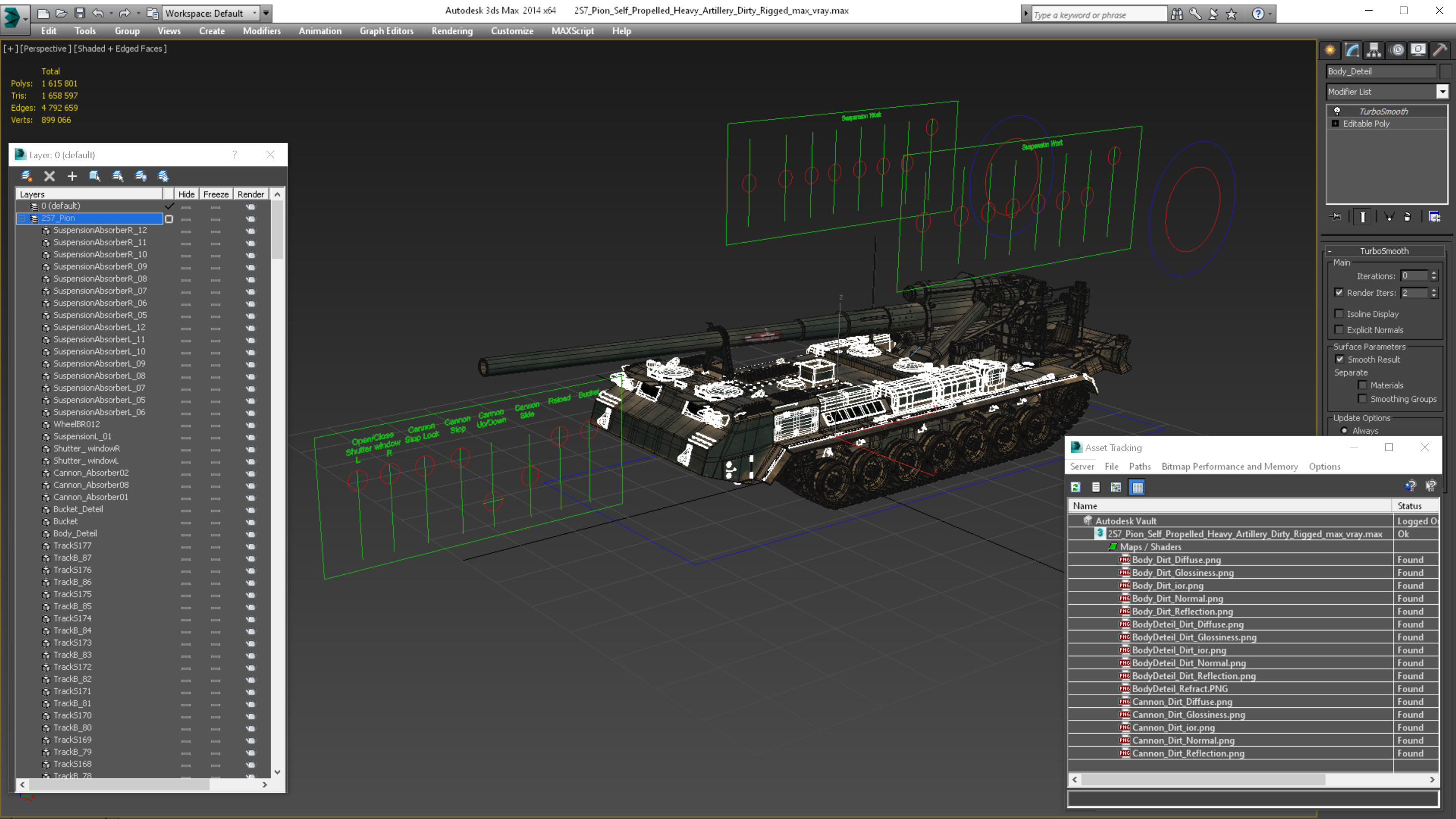The image size is (1456, 819).
Task: Expand the Editable Poly stack entry
Action: [x=1336, y=124]
